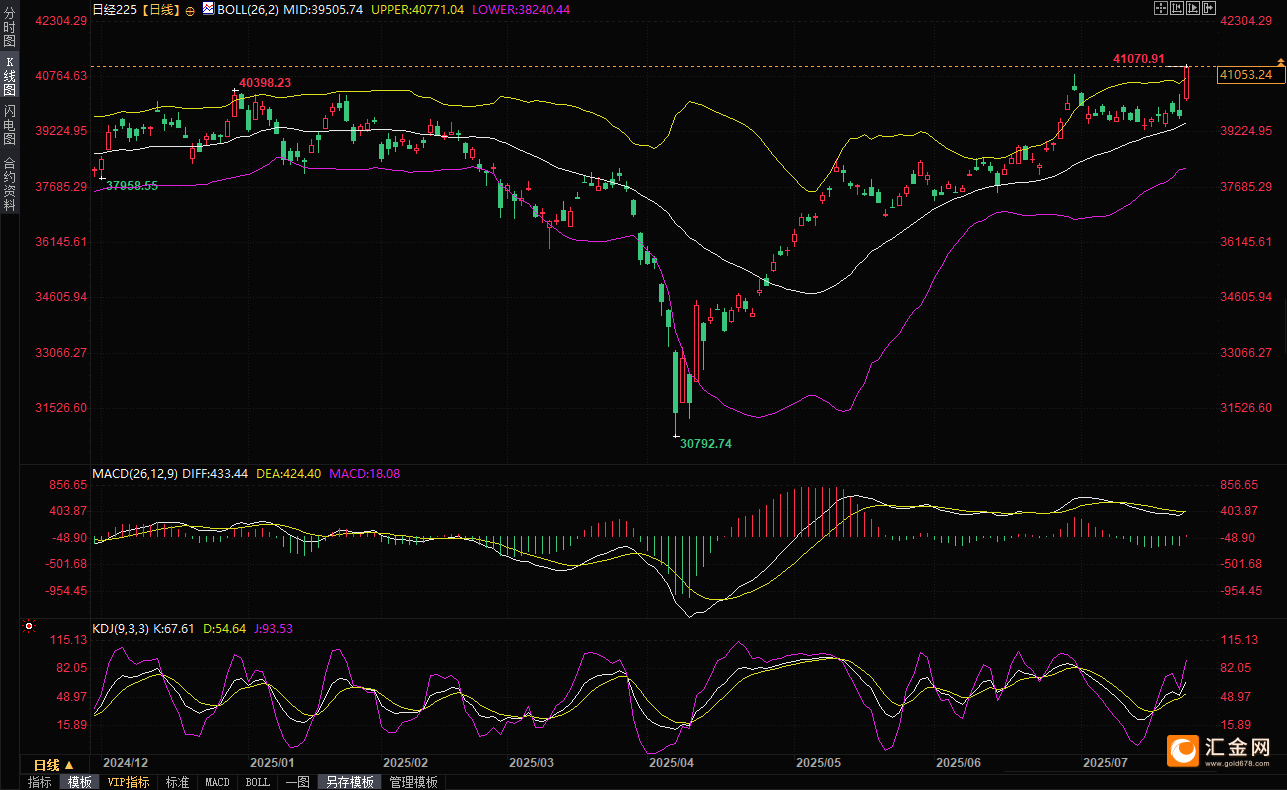Image resolution: width=1287 pixels, height=790 pixels.
Task: Click the circled plus icon beside 日线
Action: [190, 9]
